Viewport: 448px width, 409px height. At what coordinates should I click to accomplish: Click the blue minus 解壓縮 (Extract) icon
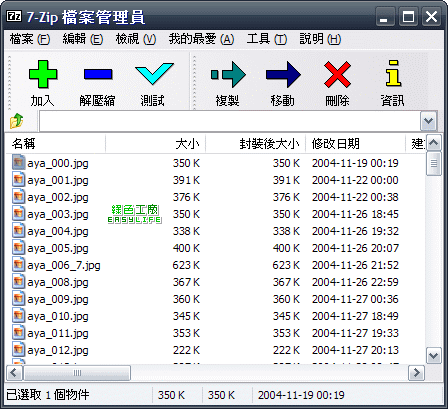coord(98,74)
